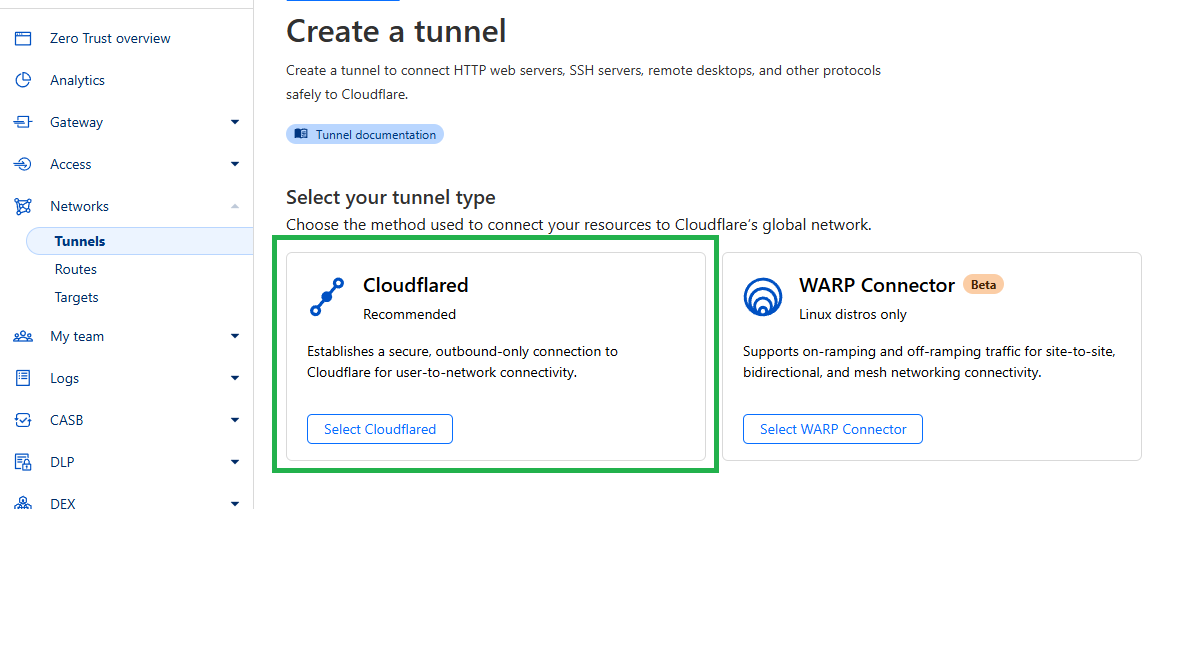
Task: Click the DLP menu label
Action: [x=62, y=463]
